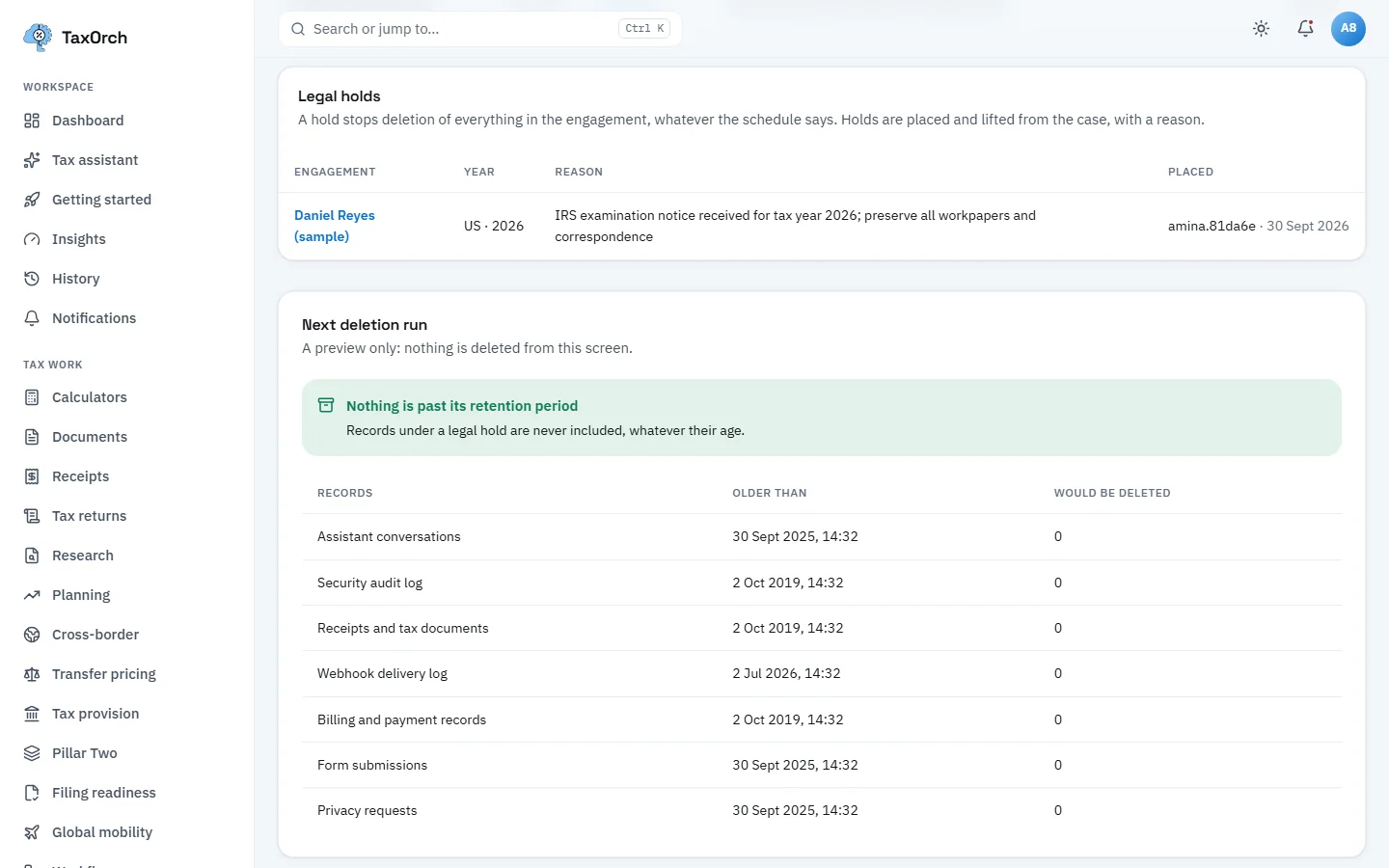Image resolution: width=1389 pixels, height=868 pixels.
Task: Click the Global mobility plane icon
Action: [x=32, y=832]
